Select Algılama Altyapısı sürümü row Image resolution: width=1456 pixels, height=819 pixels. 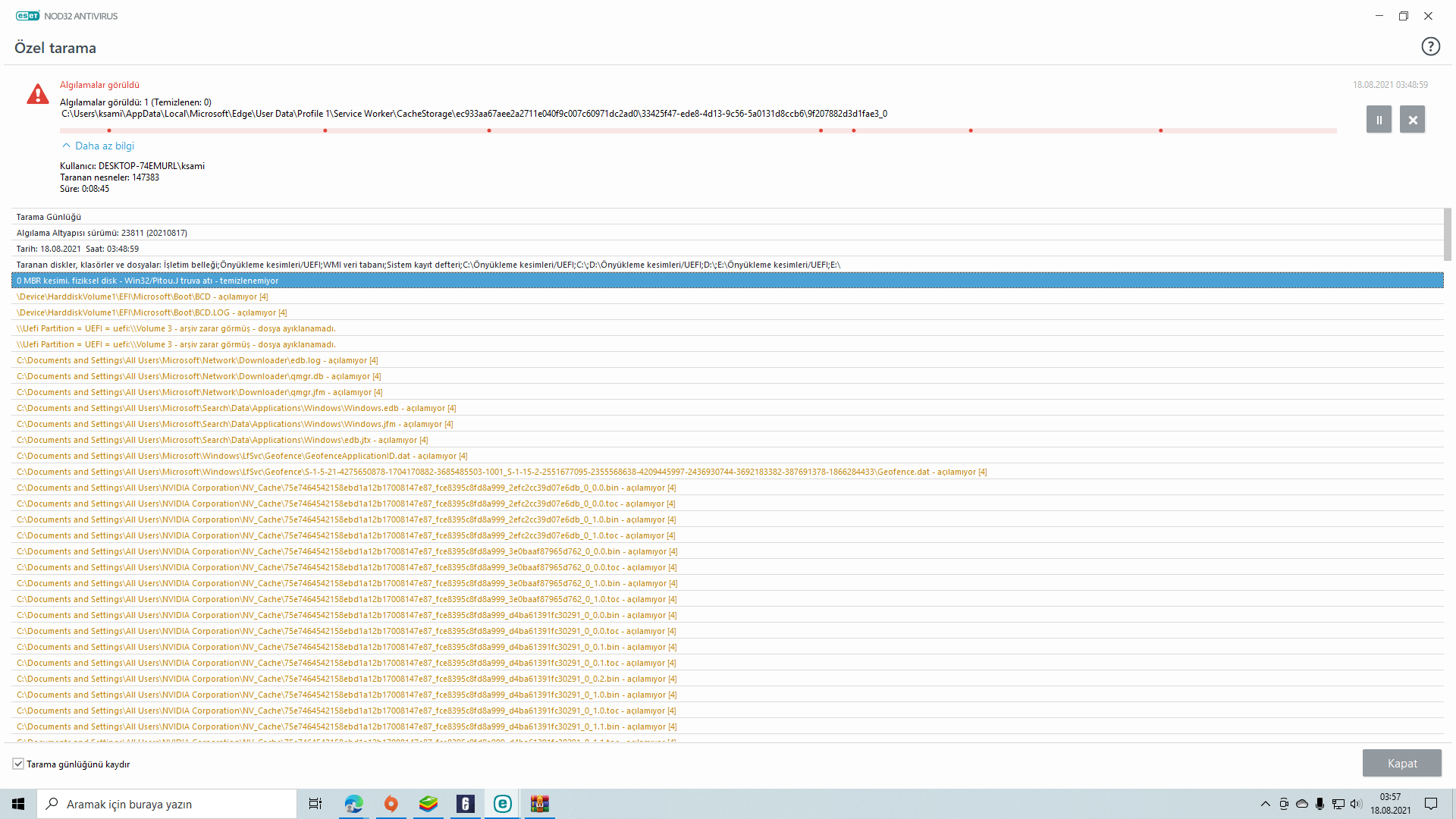(x=727, y=233)
